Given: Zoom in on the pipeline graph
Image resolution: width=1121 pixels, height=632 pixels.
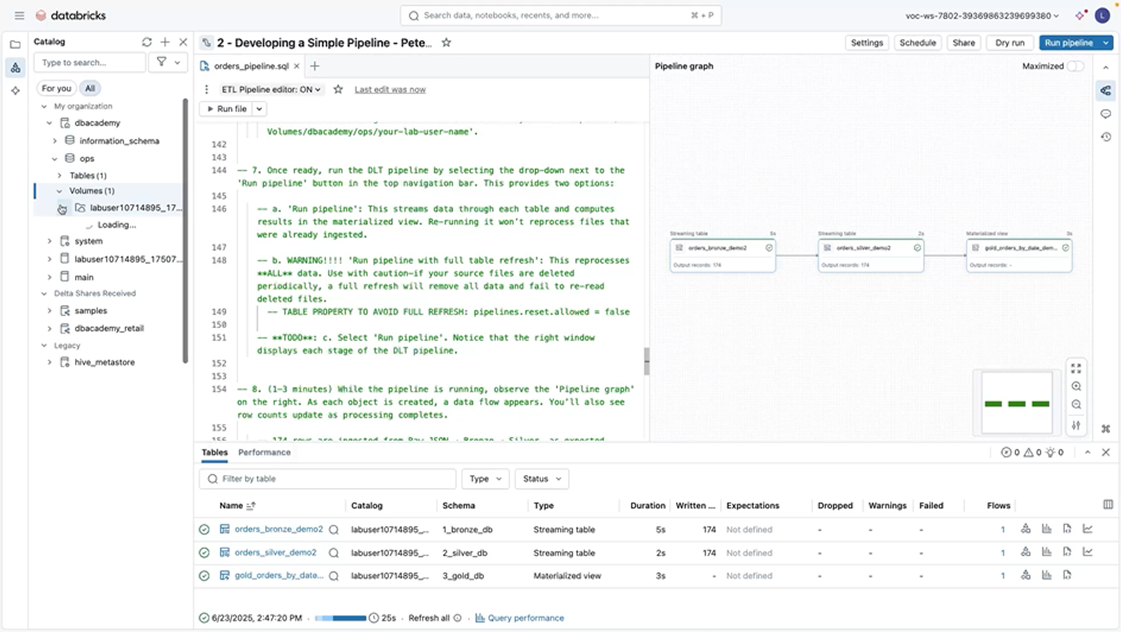Looking at the screenshot, I should (x=1076, y=386).
